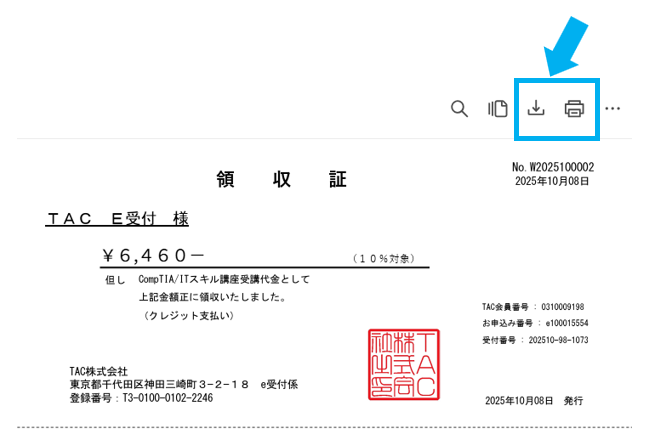This screenshot has height=439, width=653.
Task: Click the 領収証 title heading
Action: pos(282,180)
